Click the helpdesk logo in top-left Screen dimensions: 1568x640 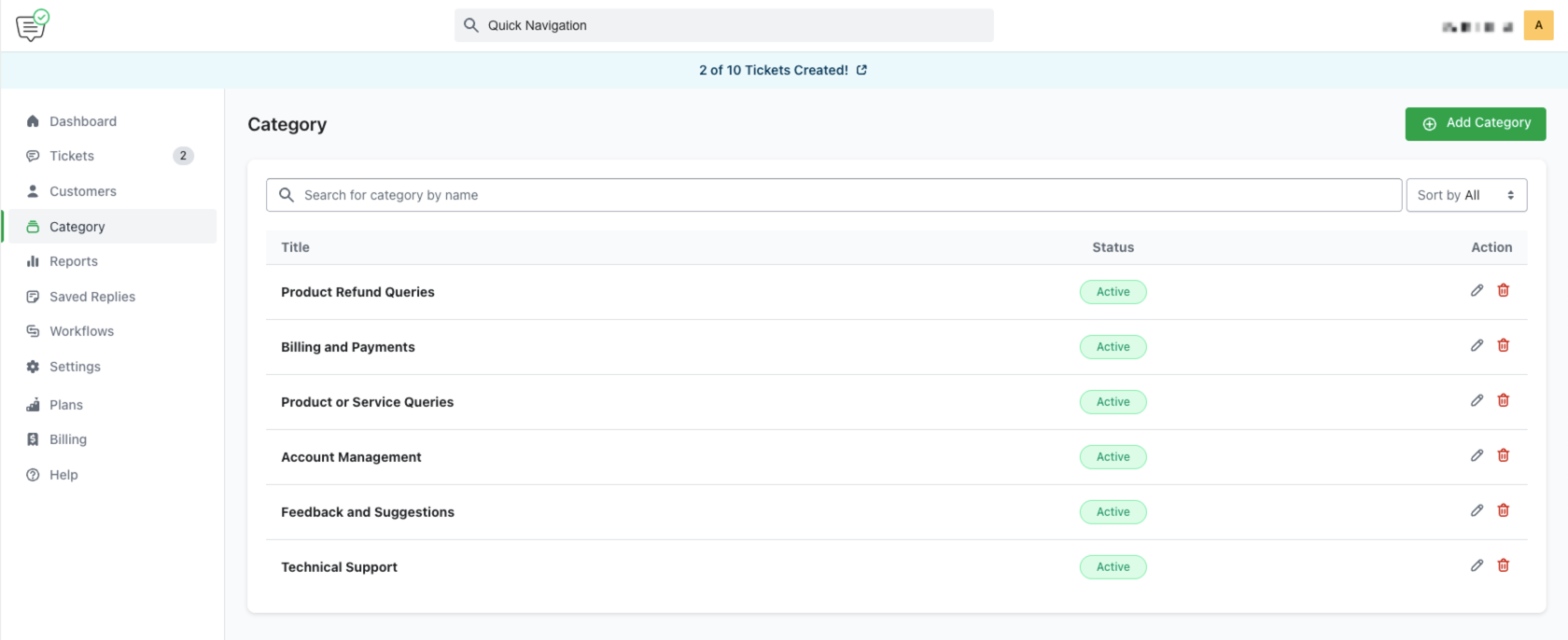32,25
